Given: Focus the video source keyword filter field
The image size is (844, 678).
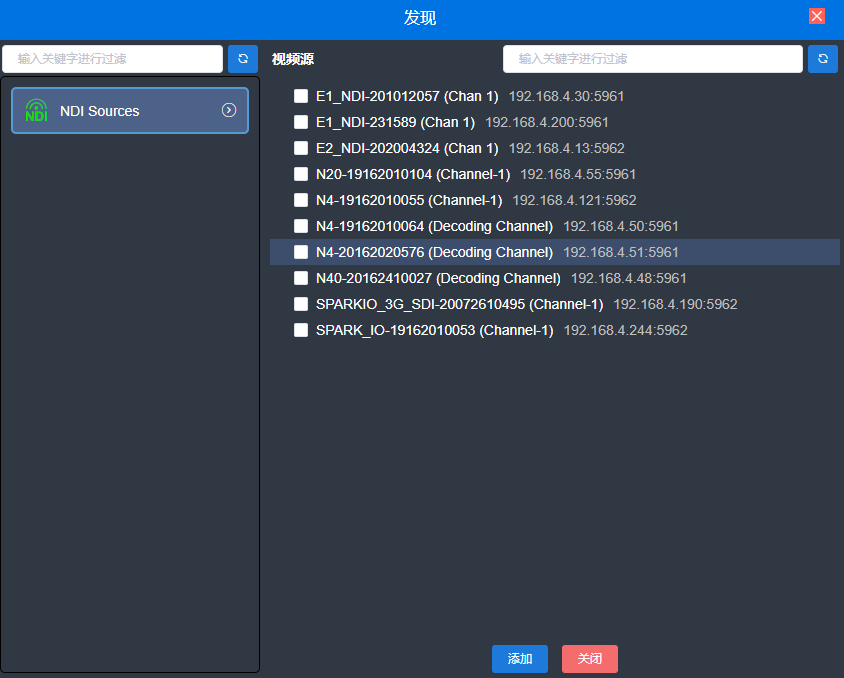Looking at the screenshot, I should coord(652,59).
